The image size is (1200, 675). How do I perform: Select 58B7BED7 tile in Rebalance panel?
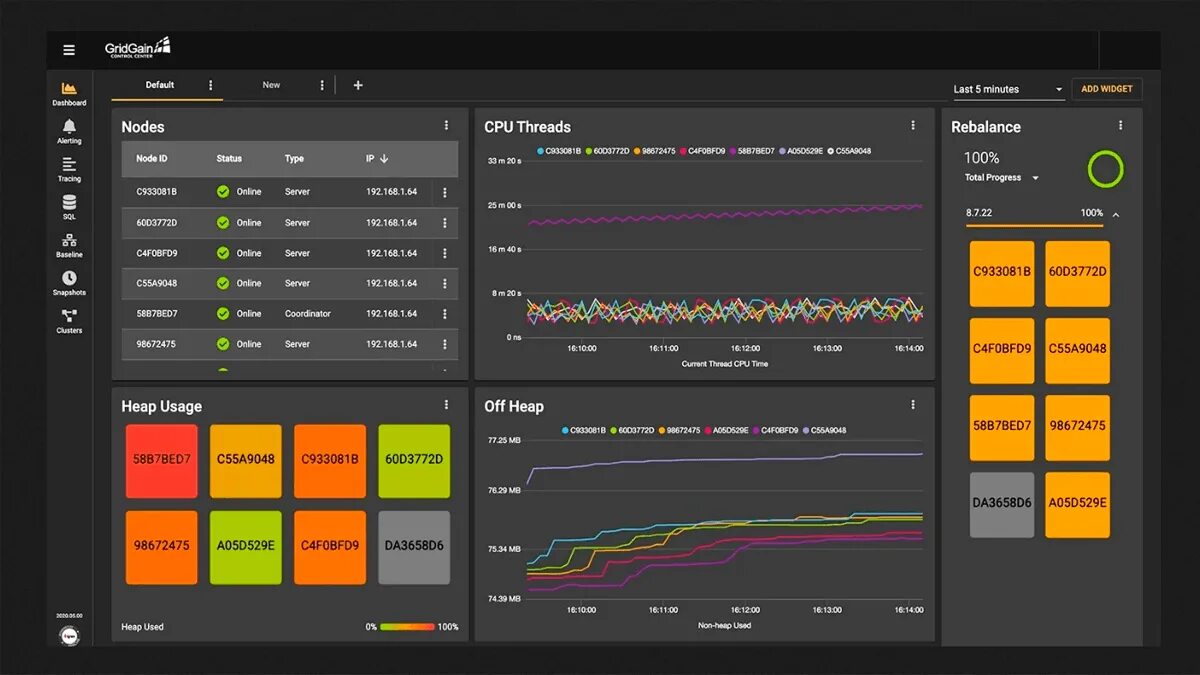pyautogui.click(x=1002, y=427)
